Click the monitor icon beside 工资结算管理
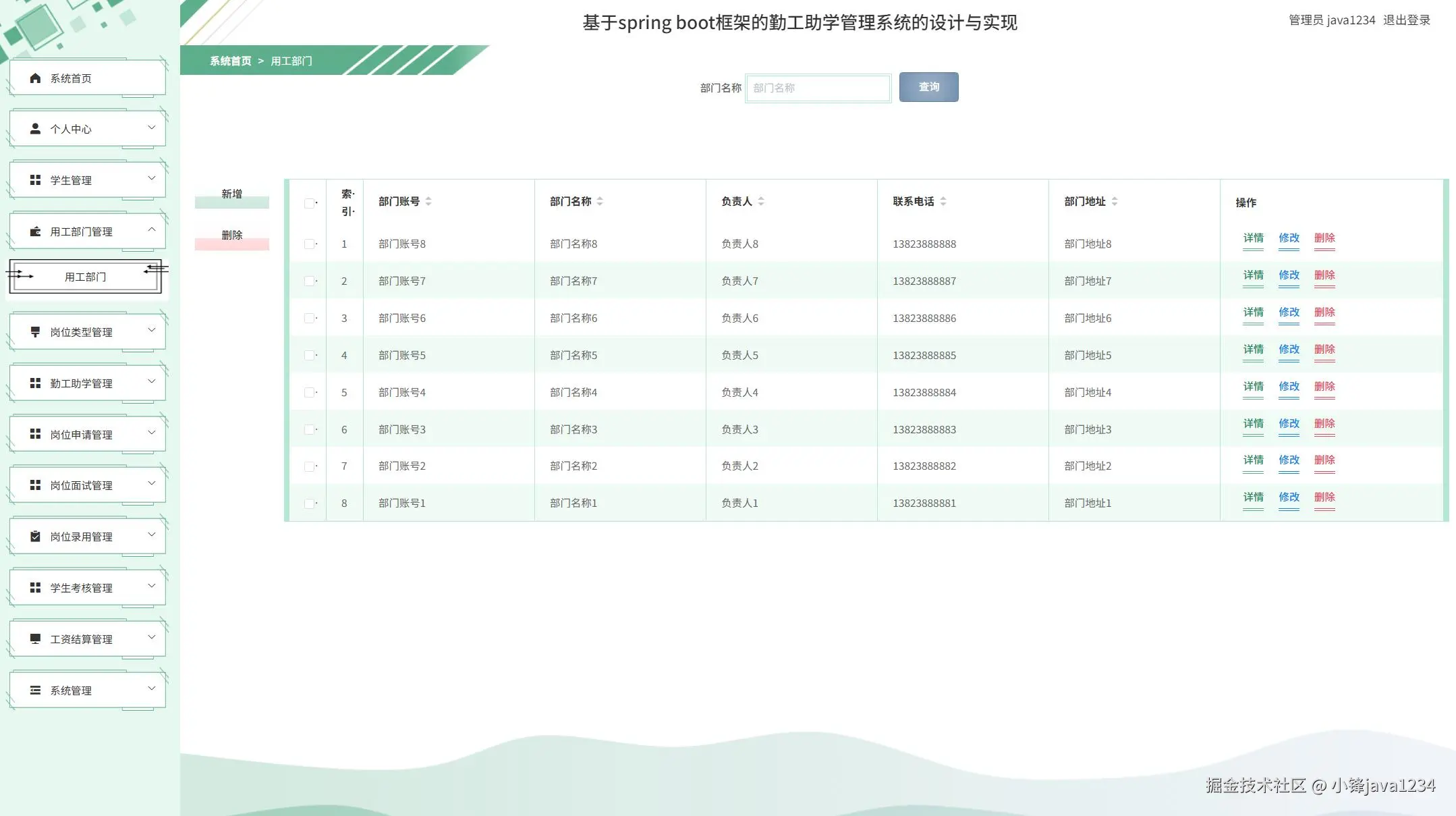Image resolution: width=1456 pixels, height=816 pixels. pyautogui.click(x=35, y=638)
